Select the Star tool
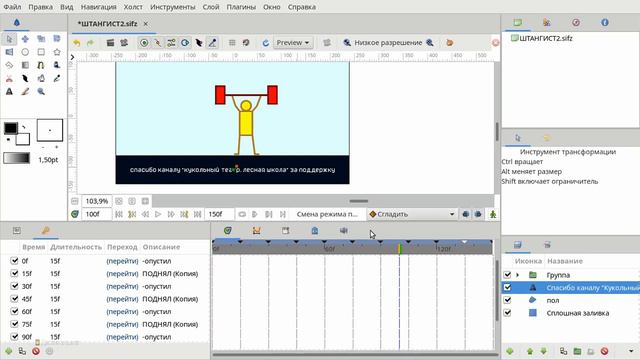Image resolution: width=640 pixels, height=360 pixels. tap(57, 52)
